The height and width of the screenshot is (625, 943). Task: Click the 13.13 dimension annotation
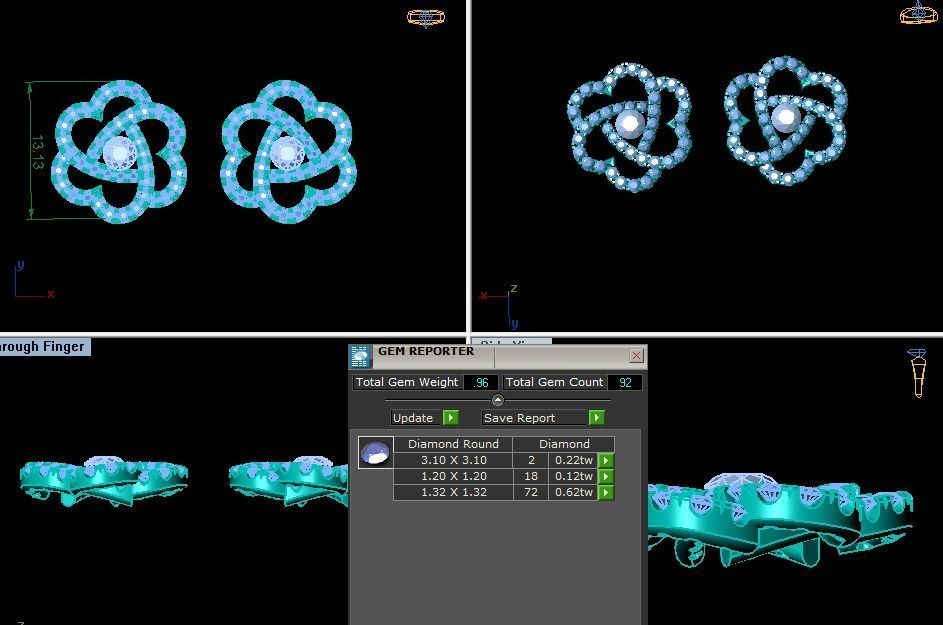[37, 152]
